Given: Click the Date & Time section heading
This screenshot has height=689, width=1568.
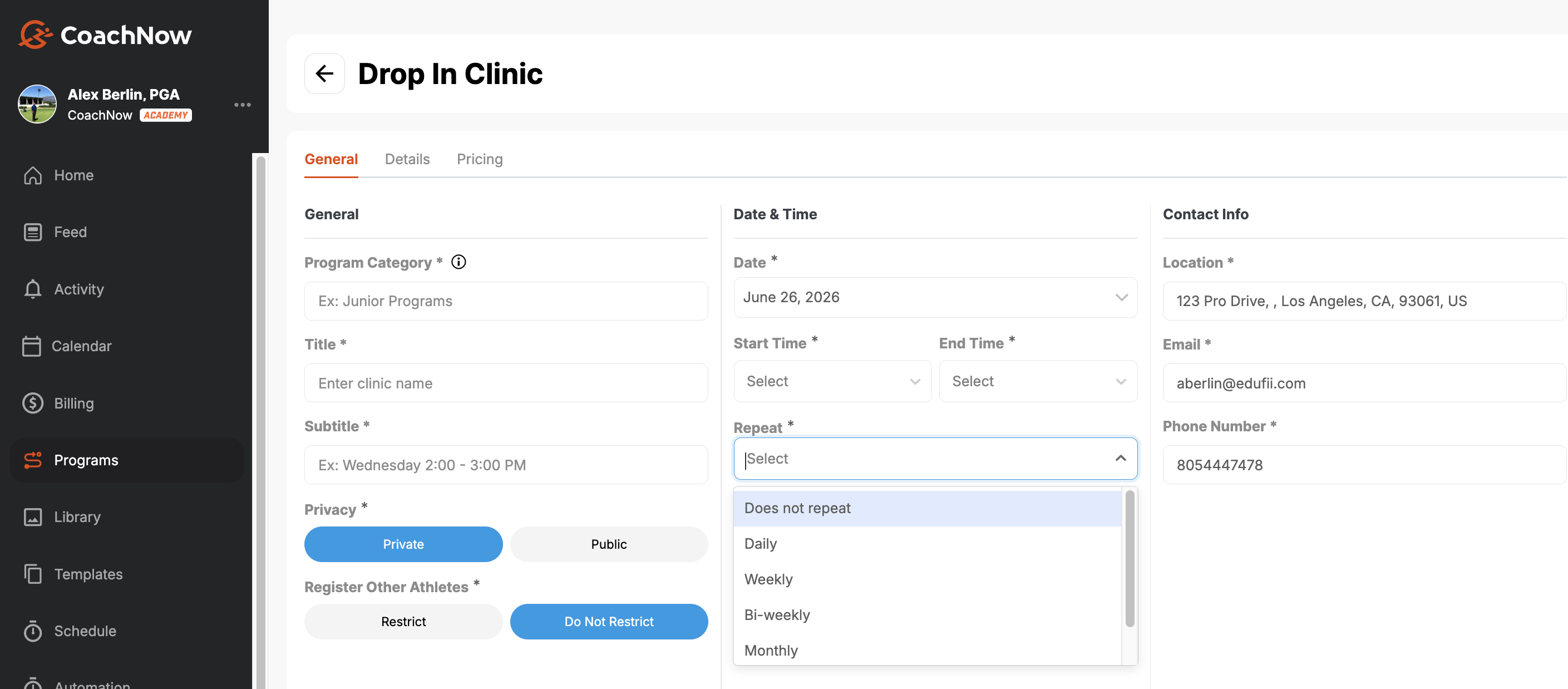Looking at the screenshot, I should point(775,214).
